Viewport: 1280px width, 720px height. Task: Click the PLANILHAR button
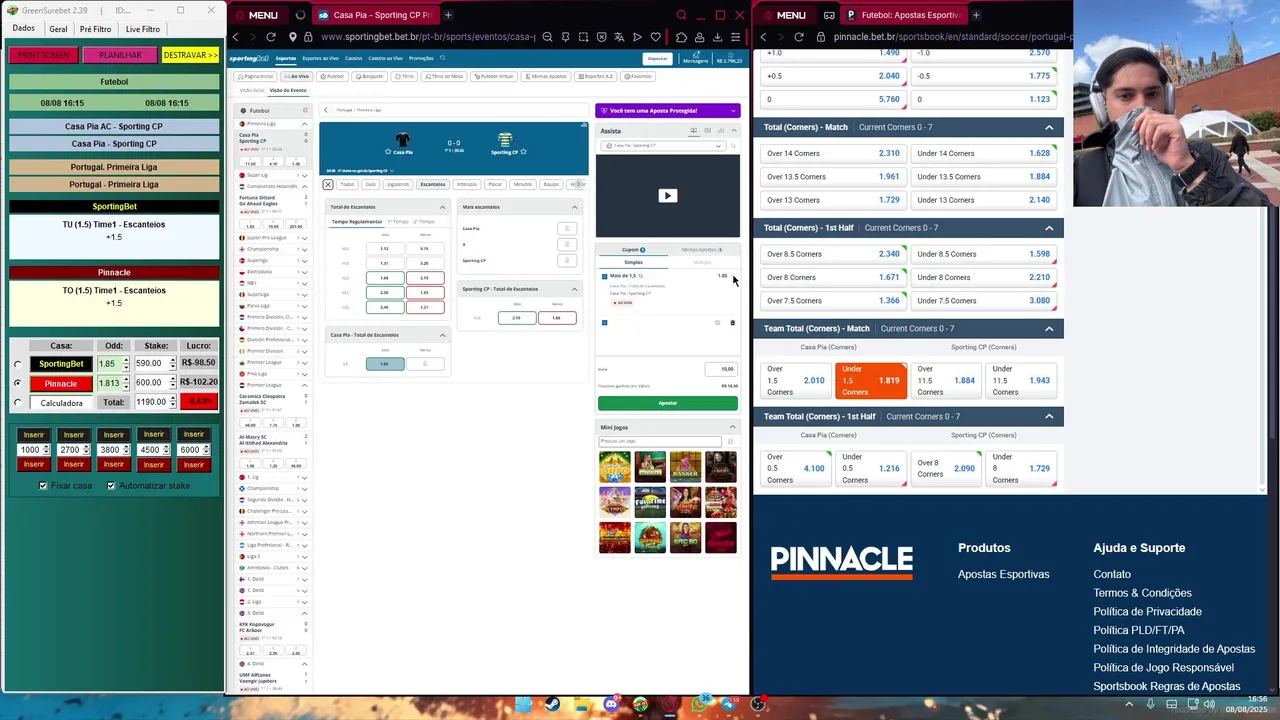[120, 55]
